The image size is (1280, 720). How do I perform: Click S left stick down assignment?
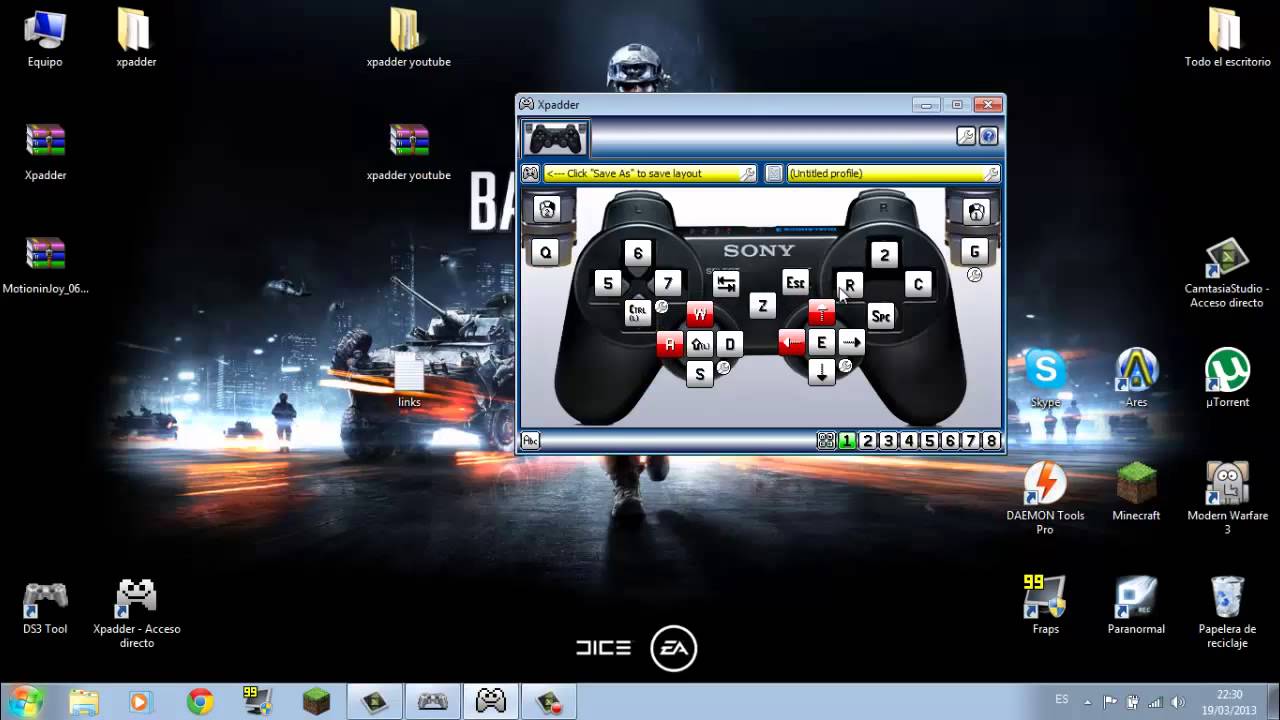tap(700, 374)
